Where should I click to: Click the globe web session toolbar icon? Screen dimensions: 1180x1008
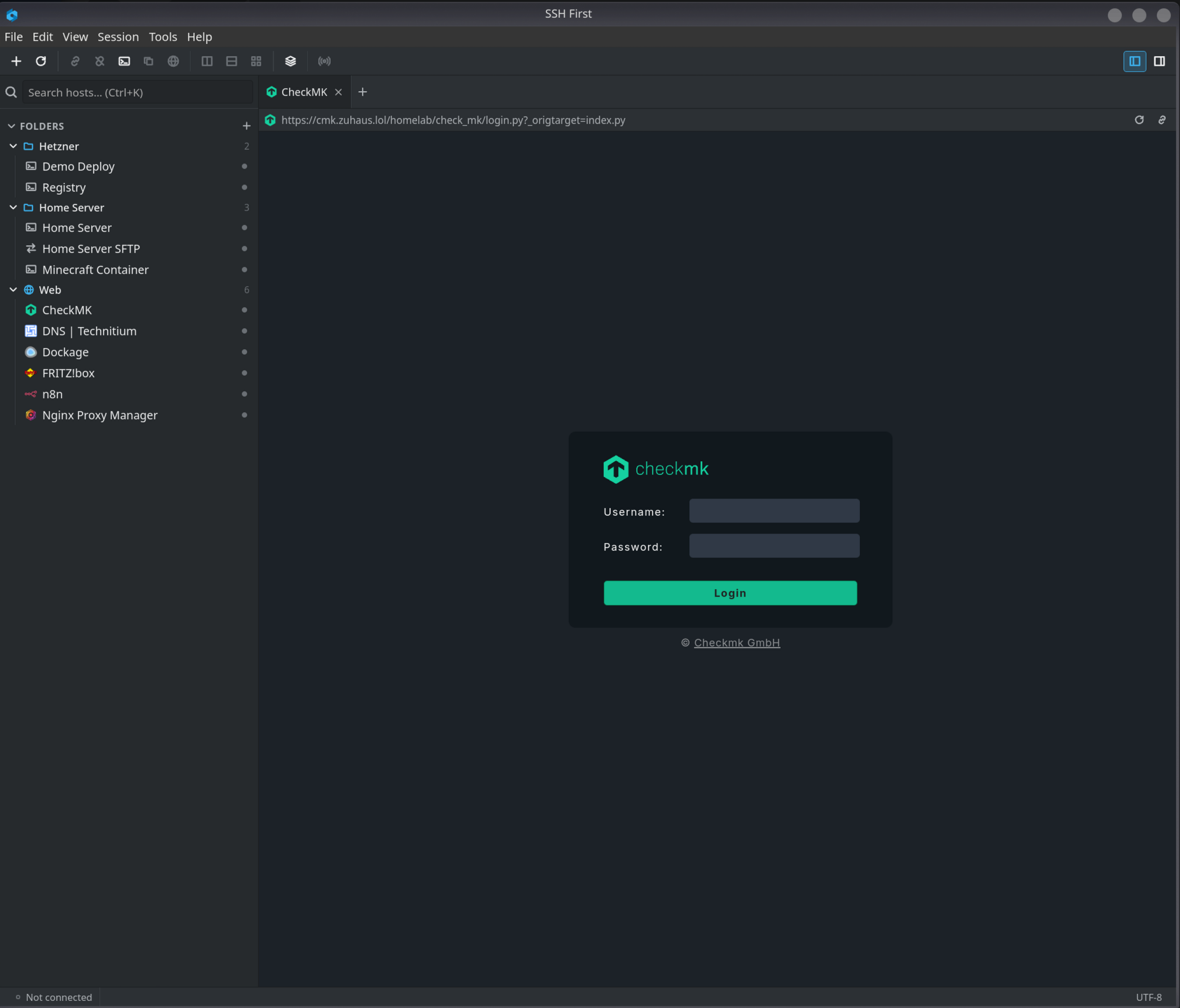click(x=173, y=61)
